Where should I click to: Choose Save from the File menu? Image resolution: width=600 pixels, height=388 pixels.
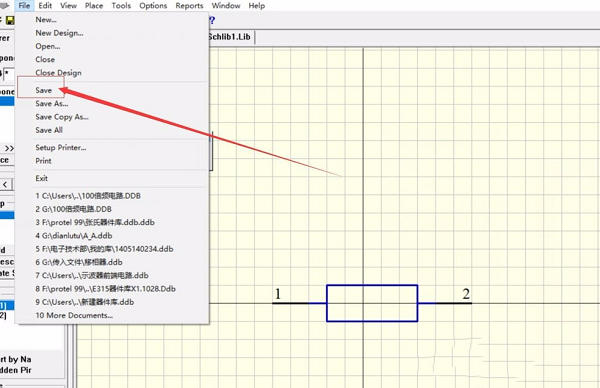coord(43,90)
